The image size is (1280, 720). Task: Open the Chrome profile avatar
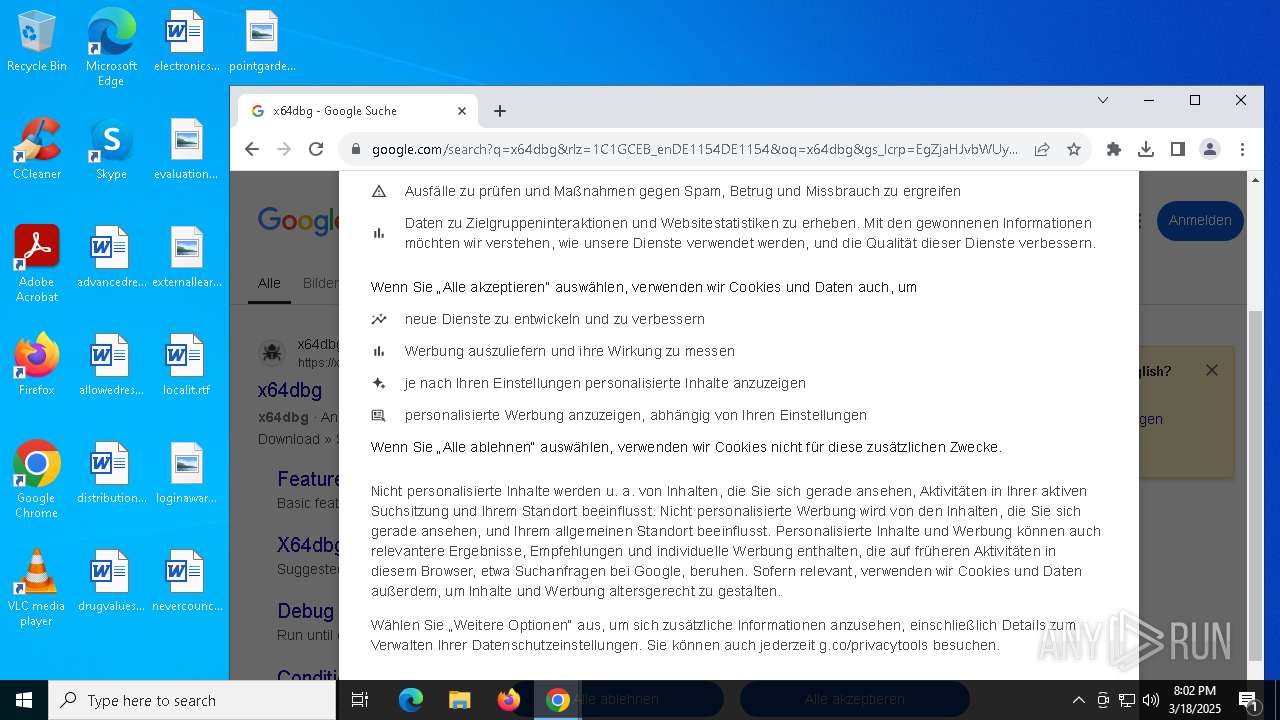point(1210,149)
